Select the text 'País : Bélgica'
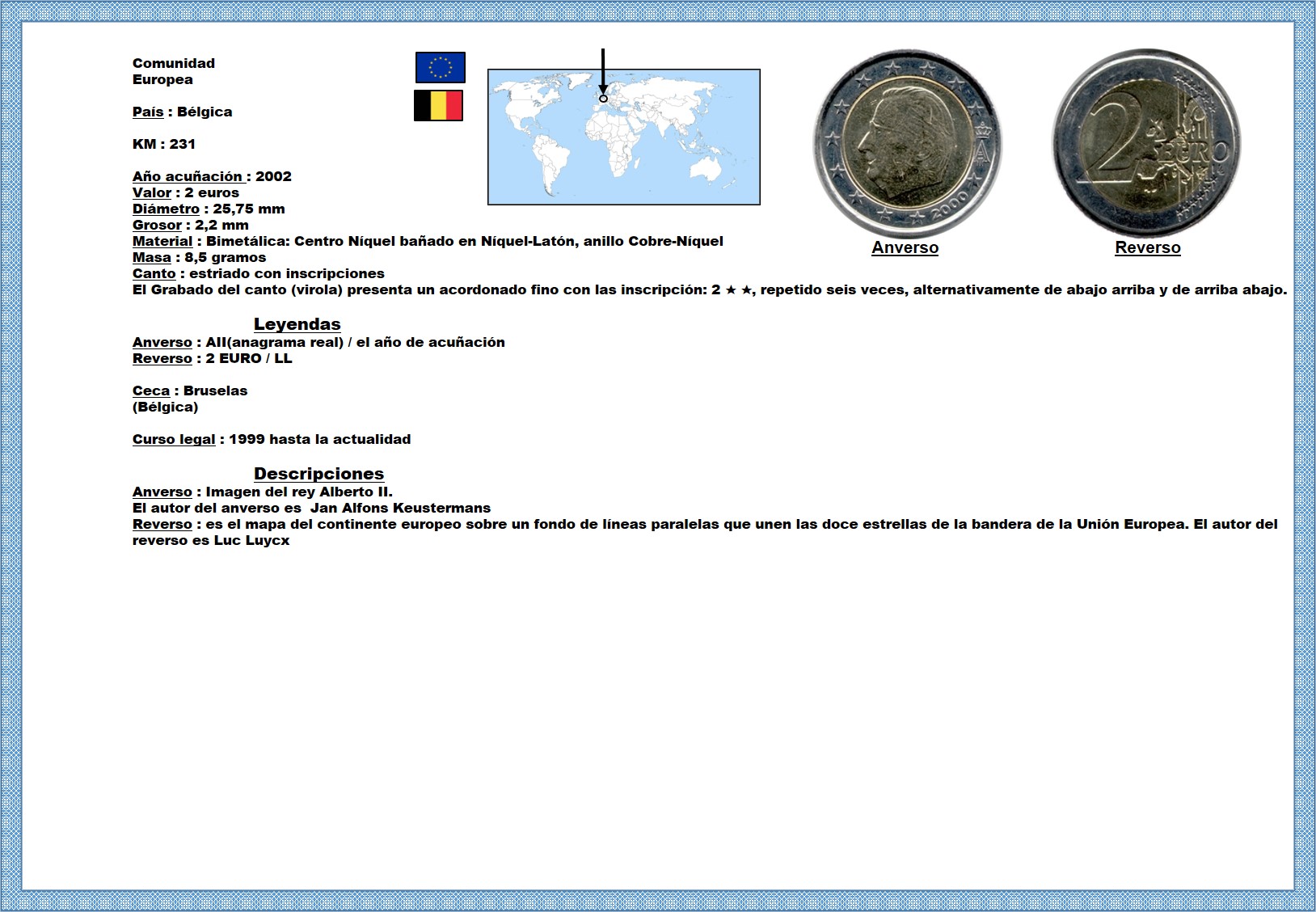Image resolution: width=1316 pixels, height=912 pixels. (x=182, y=112)
